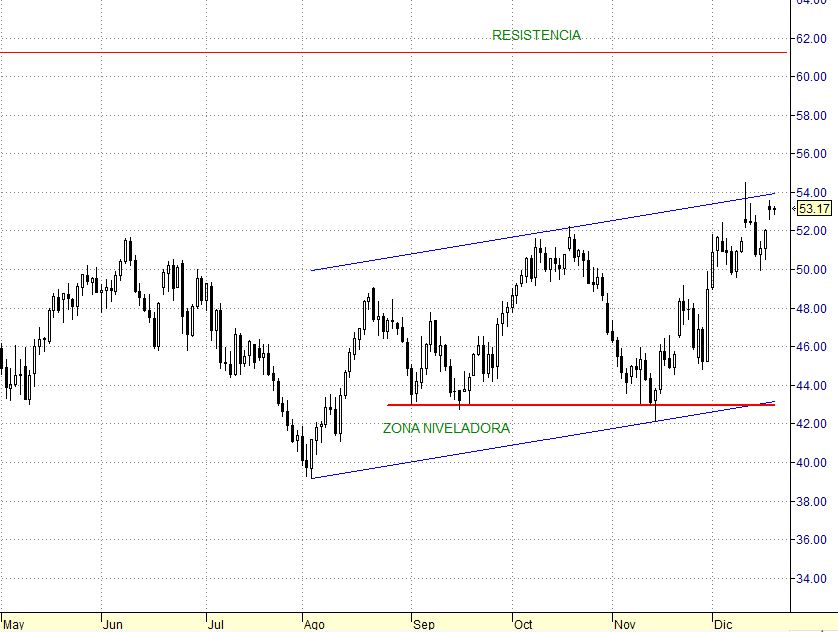Click the 44.00 price axis label
The image size is (838, 632).
pyautogui.click(x=811, y=386)
